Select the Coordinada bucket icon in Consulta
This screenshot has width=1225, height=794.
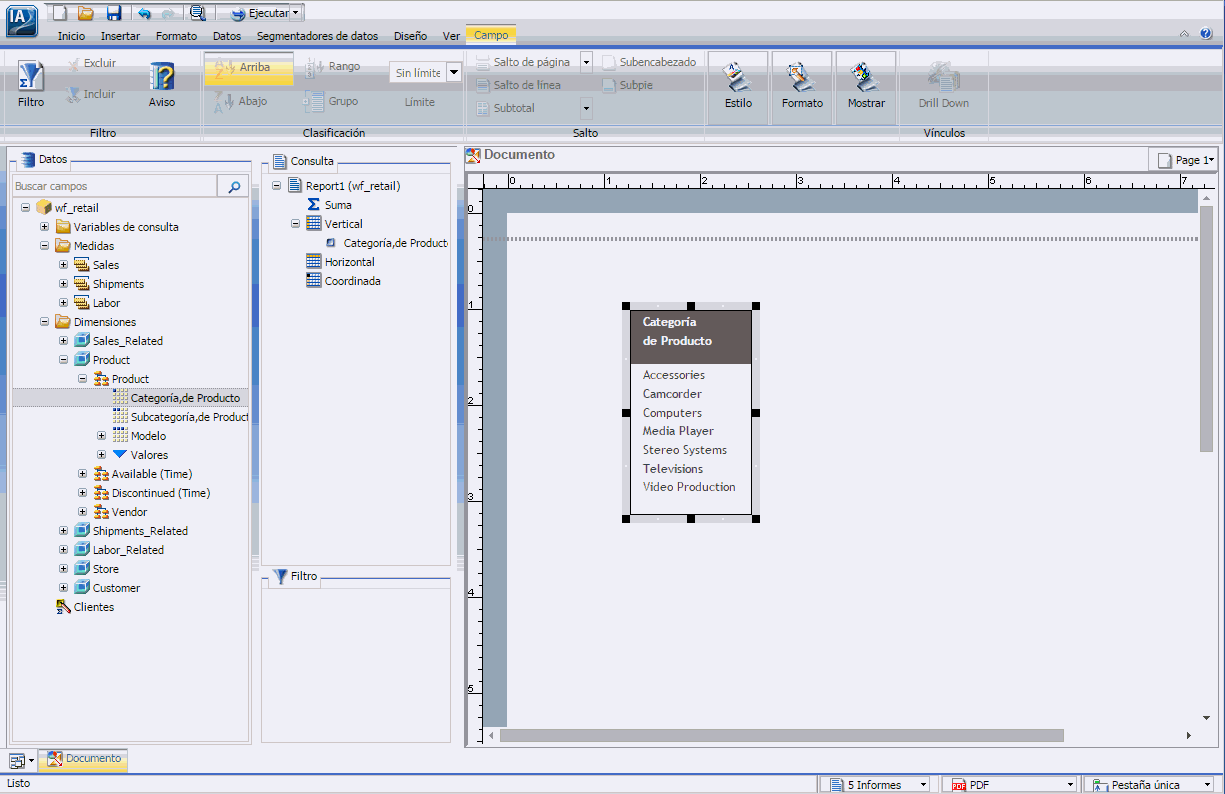click(314, 281)
